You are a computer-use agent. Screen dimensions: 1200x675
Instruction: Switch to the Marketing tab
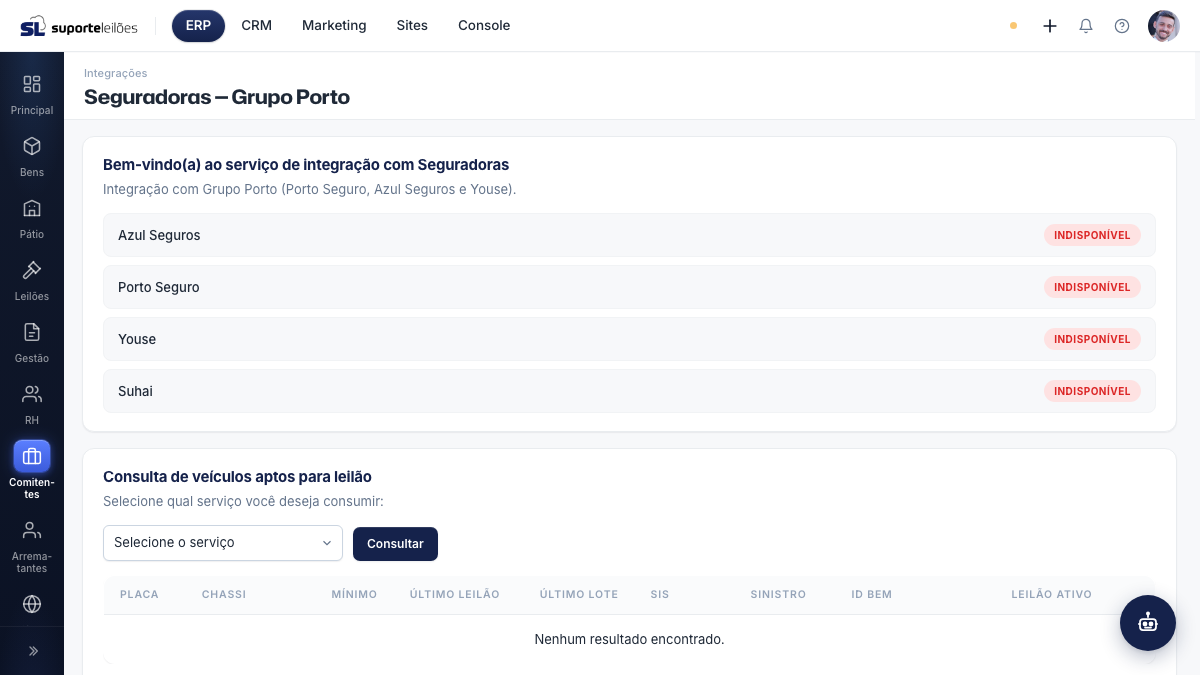(x=334, y=26)
